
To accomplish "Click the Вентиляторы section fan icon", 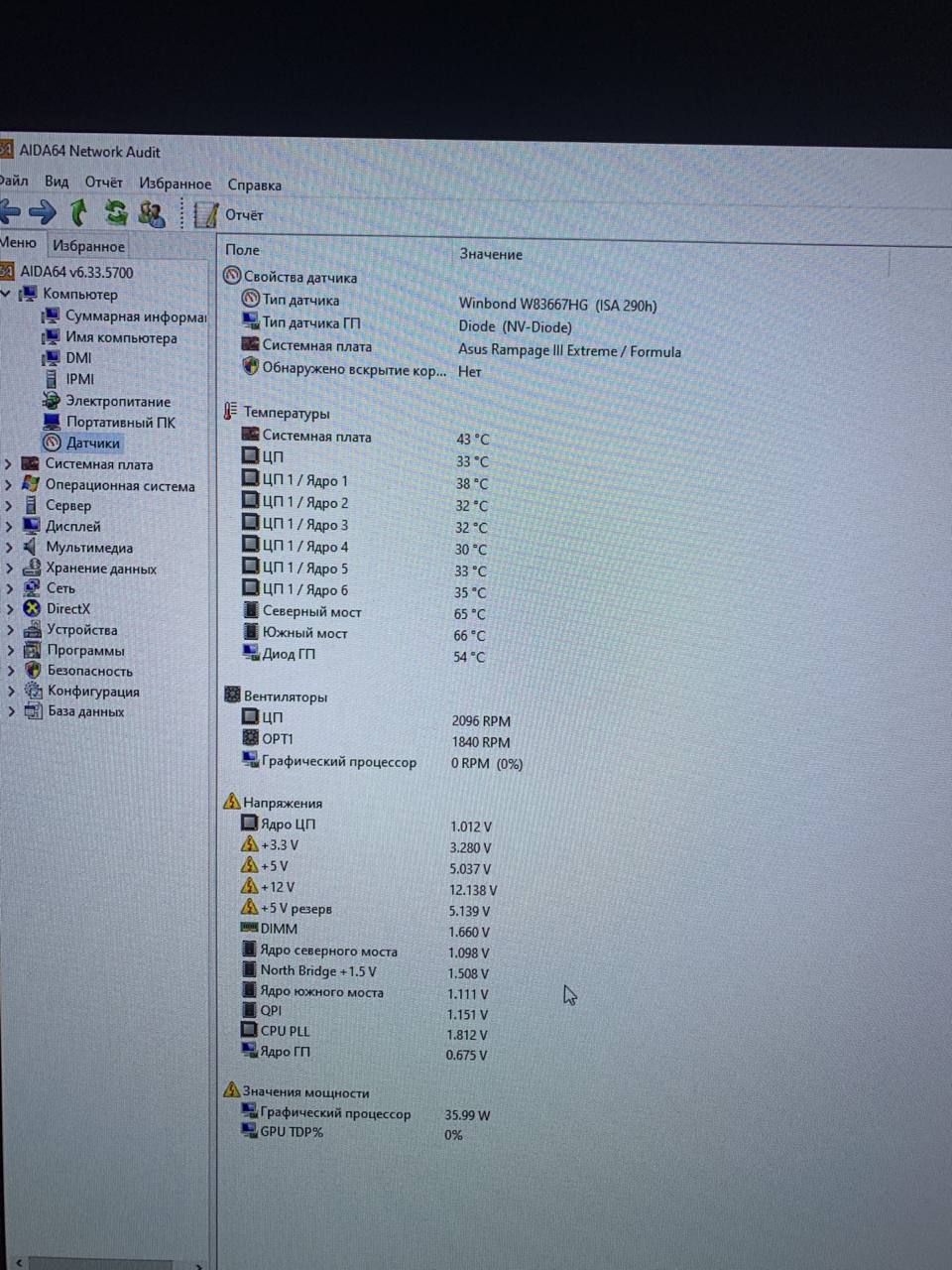I will pos(232,695).
